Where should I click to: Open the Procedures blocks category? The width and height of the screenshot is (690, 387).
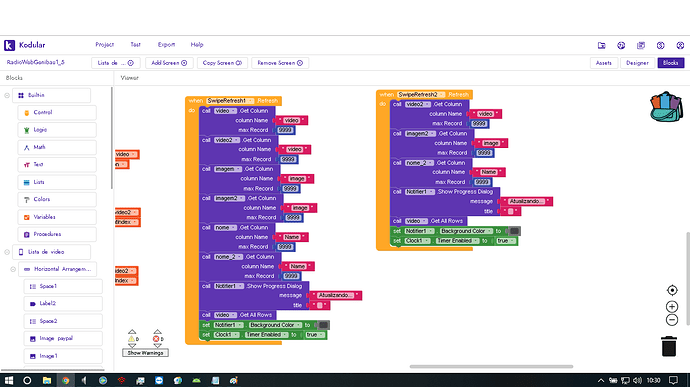pos(57,234)
